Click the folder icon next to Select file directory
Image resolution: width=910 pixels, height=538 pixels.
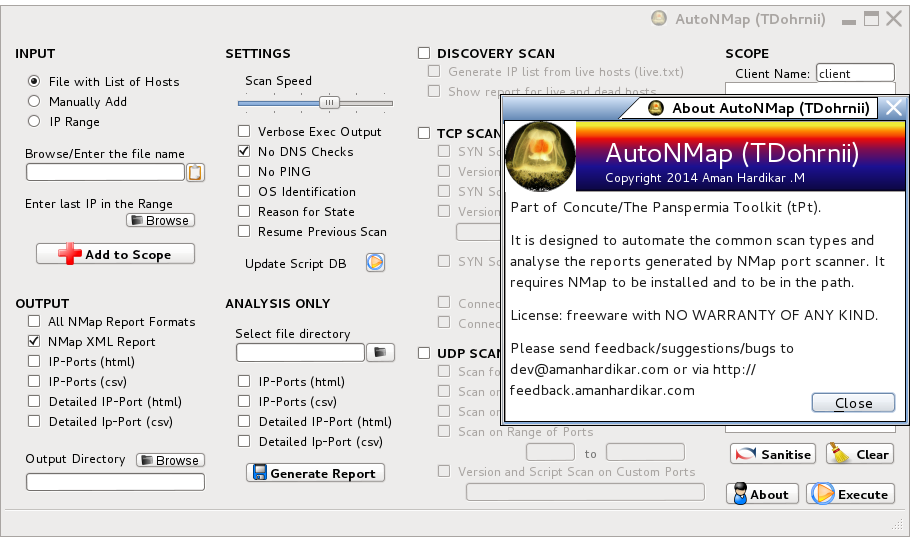click(380, 352)
